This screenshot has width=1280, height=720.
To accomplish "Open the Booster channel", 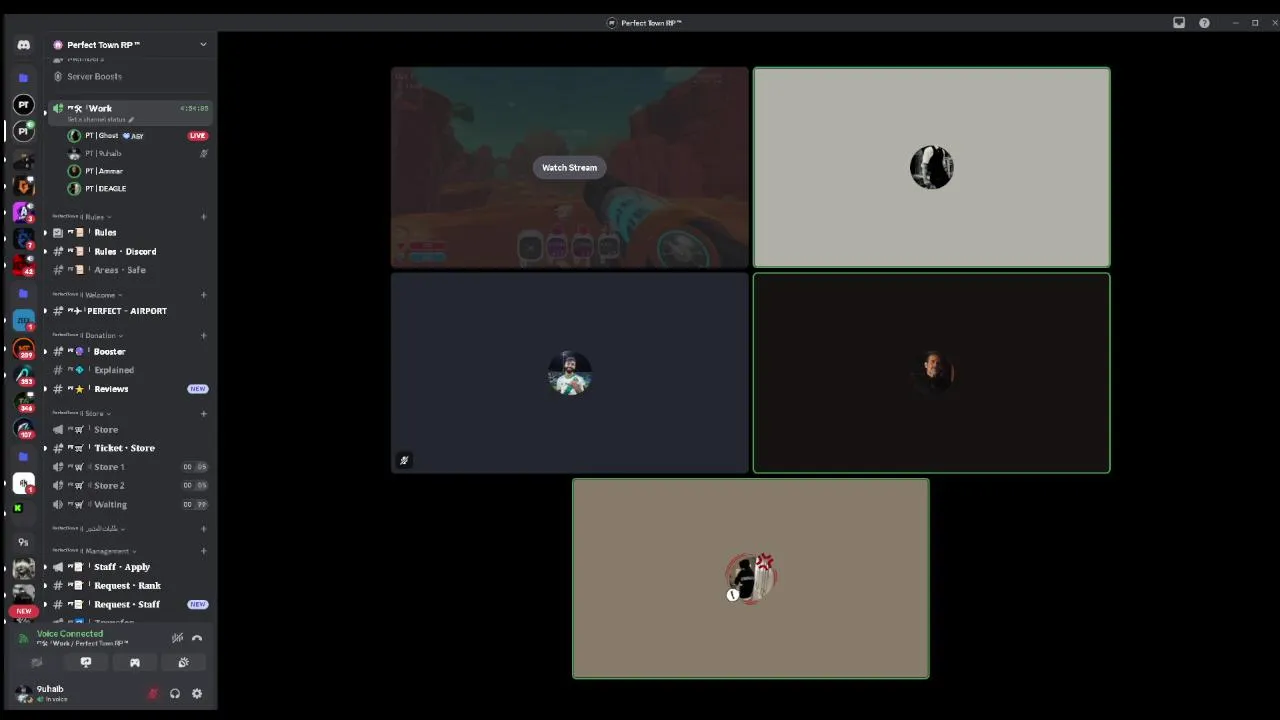I will [x=130, y=352].
